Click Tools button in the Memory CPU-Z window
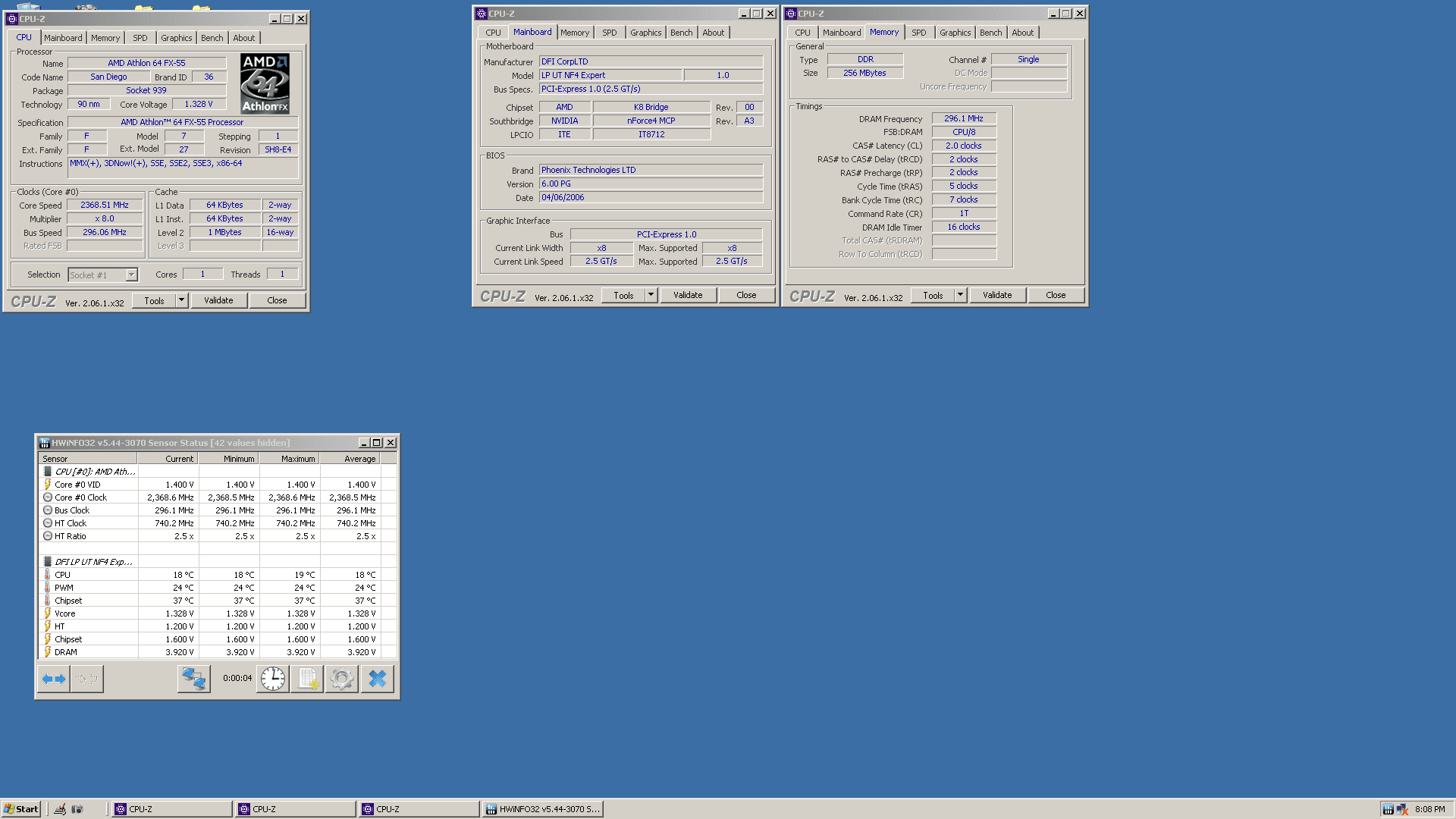Image resolution: width=1456 pixels, height=819 pixels. coord(933,295)
